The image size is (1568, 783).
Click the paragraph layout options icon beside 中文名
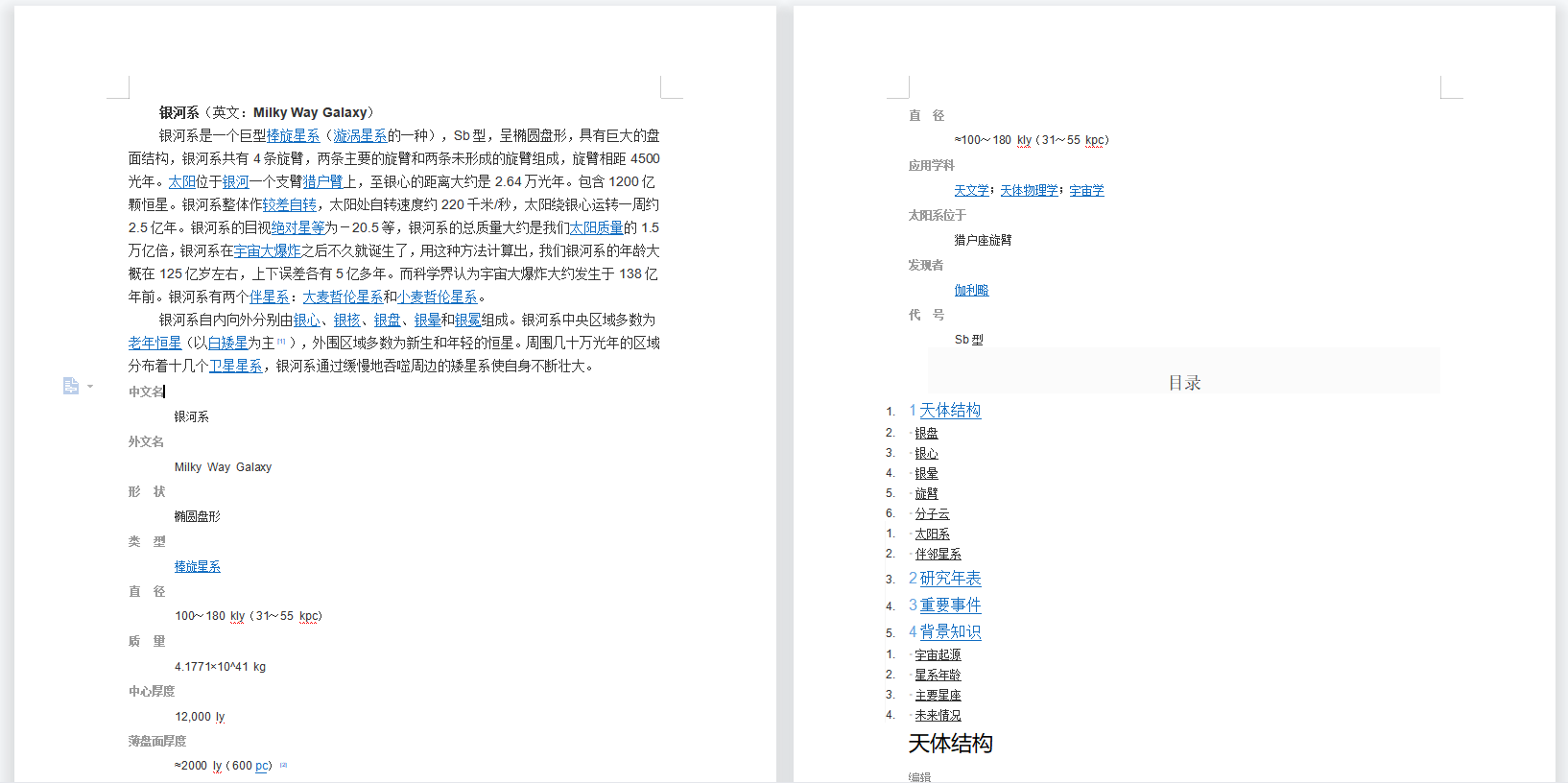pyautogui.click(x=70, y=386)
